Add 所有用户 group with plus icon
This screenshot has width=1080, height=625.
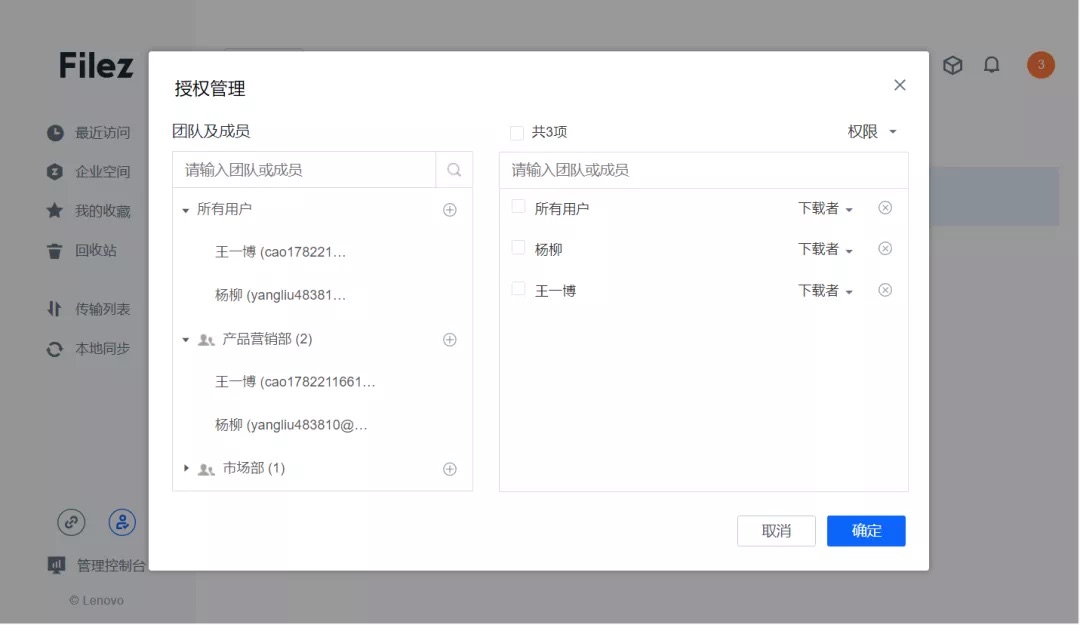point(450,210)
